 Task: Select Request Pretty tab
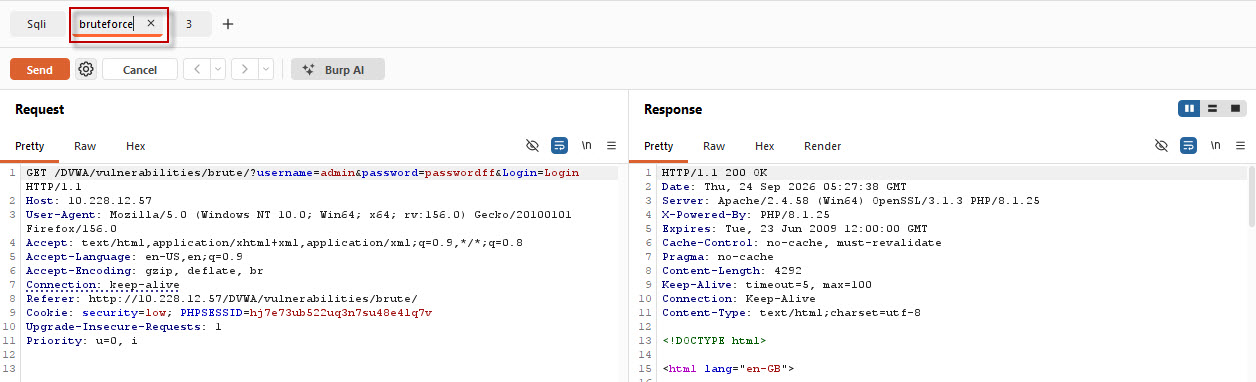[30, 146]
